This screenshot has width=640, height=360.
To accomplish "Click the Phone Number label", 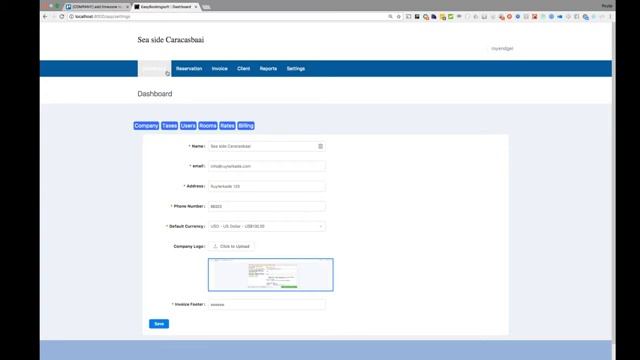I will (188, 206).
